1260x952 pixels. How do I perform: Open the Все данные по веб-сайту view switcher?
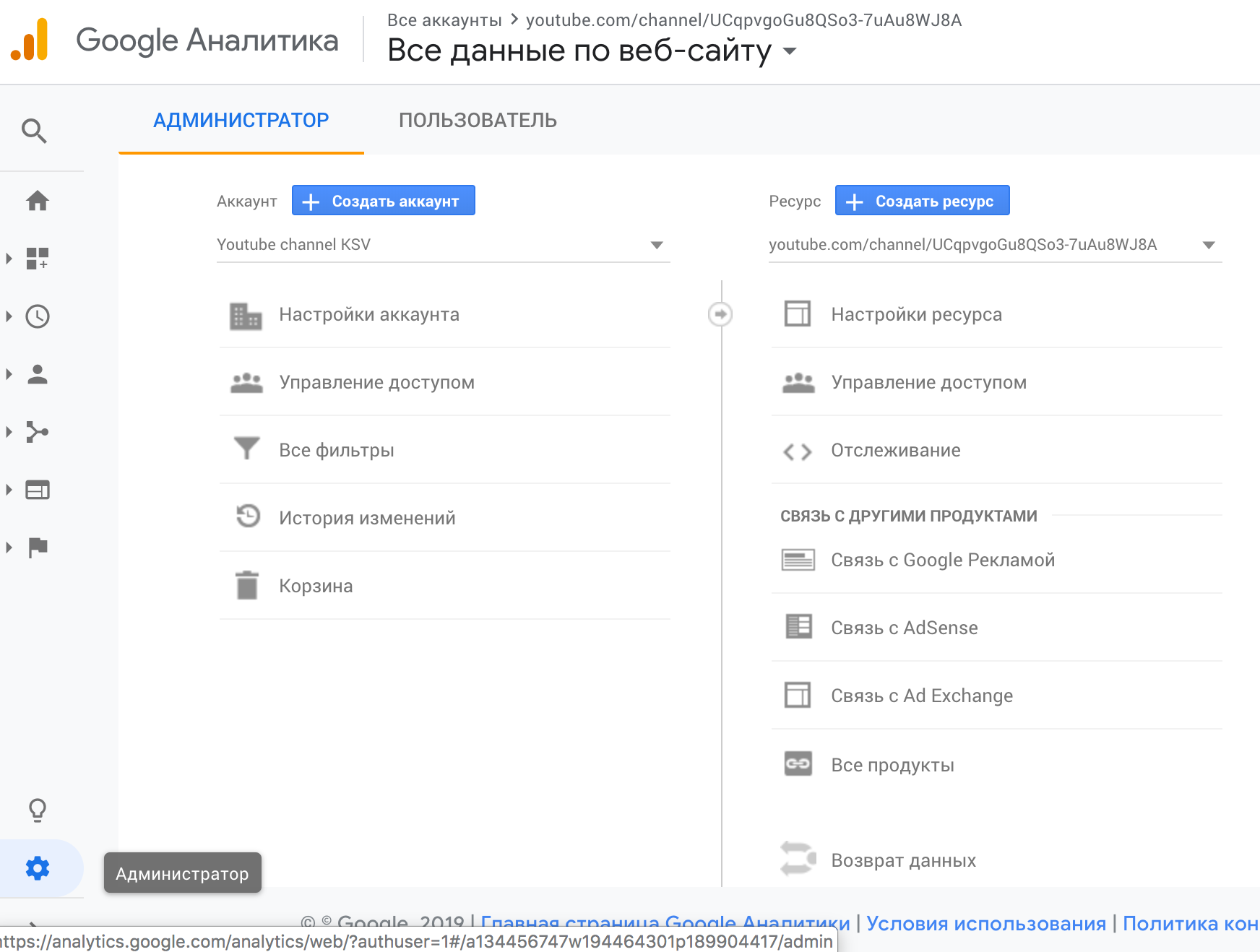click(x=592, y=51)
